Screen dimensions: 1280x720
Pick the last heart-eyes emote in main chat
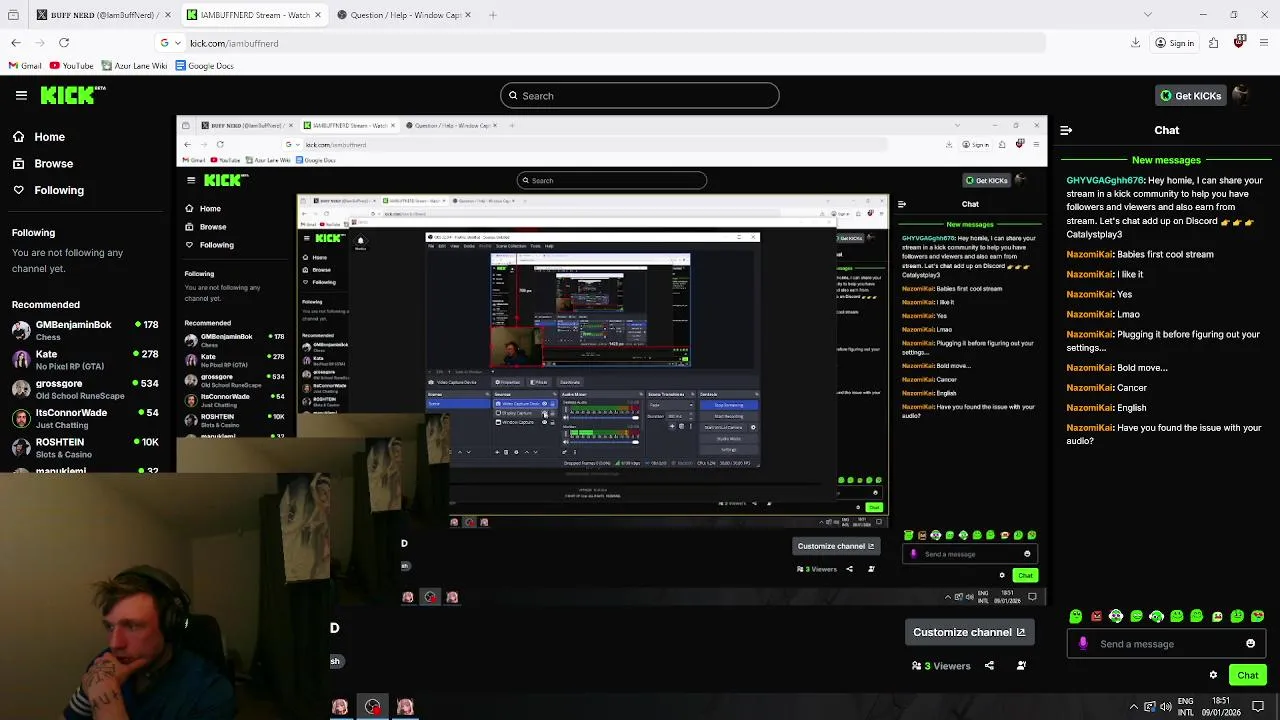(x=1257, y=616)
